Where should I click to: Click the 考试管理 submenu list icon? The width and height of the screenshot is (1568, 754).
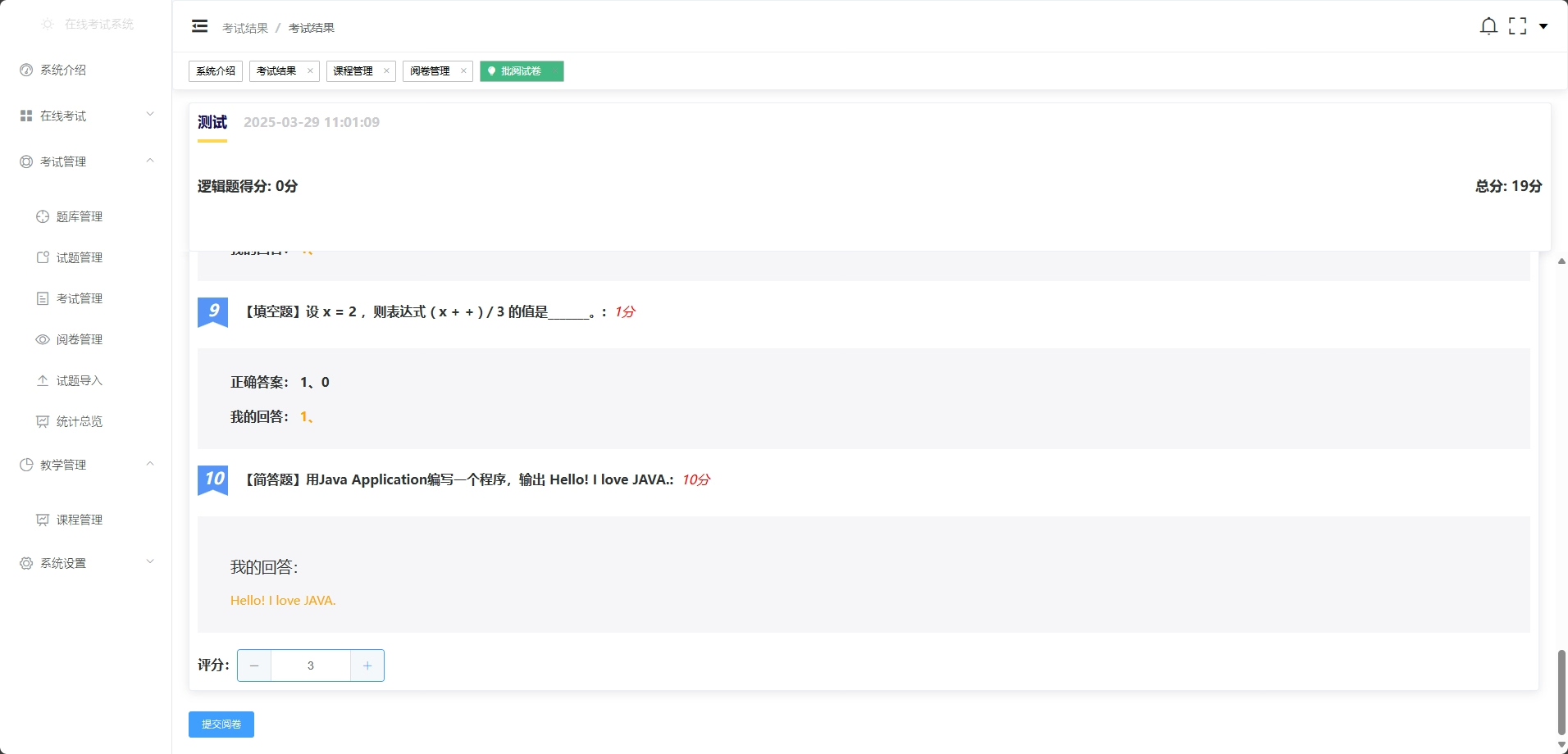point(43,298)
